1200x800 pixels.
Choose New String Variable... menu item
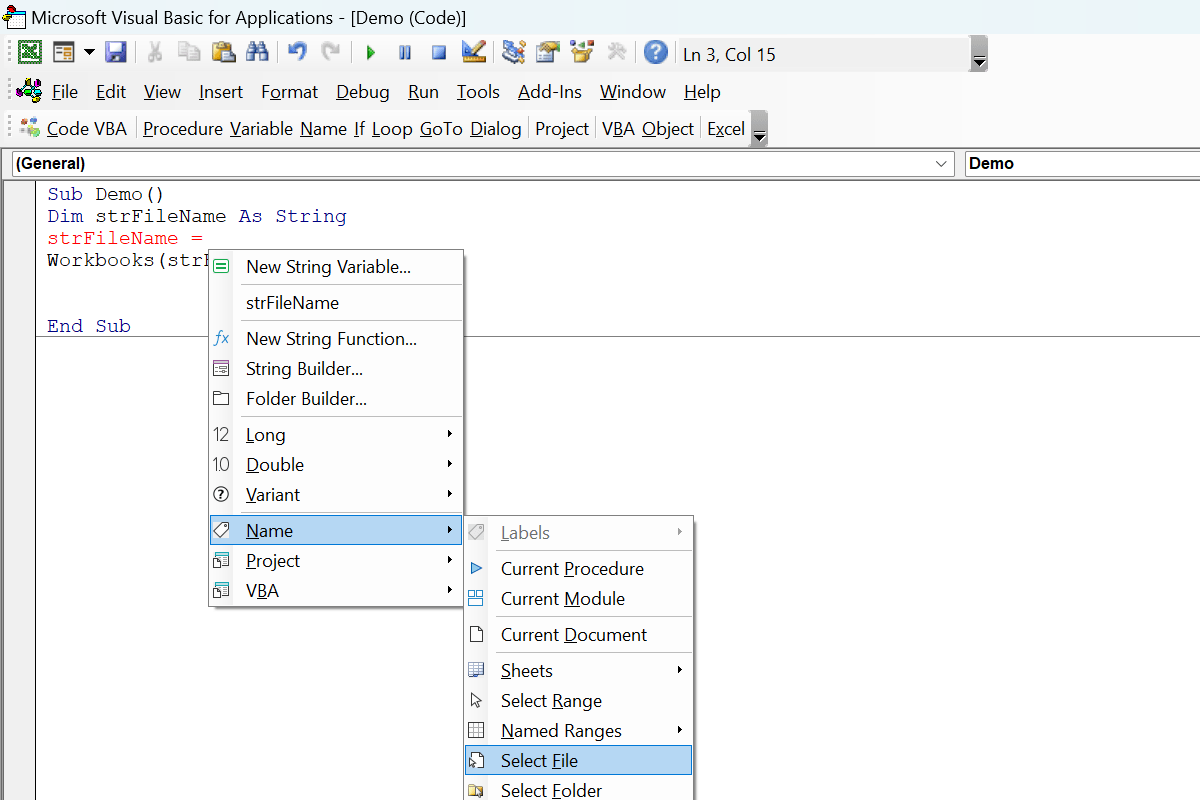[x=336, y=267]
